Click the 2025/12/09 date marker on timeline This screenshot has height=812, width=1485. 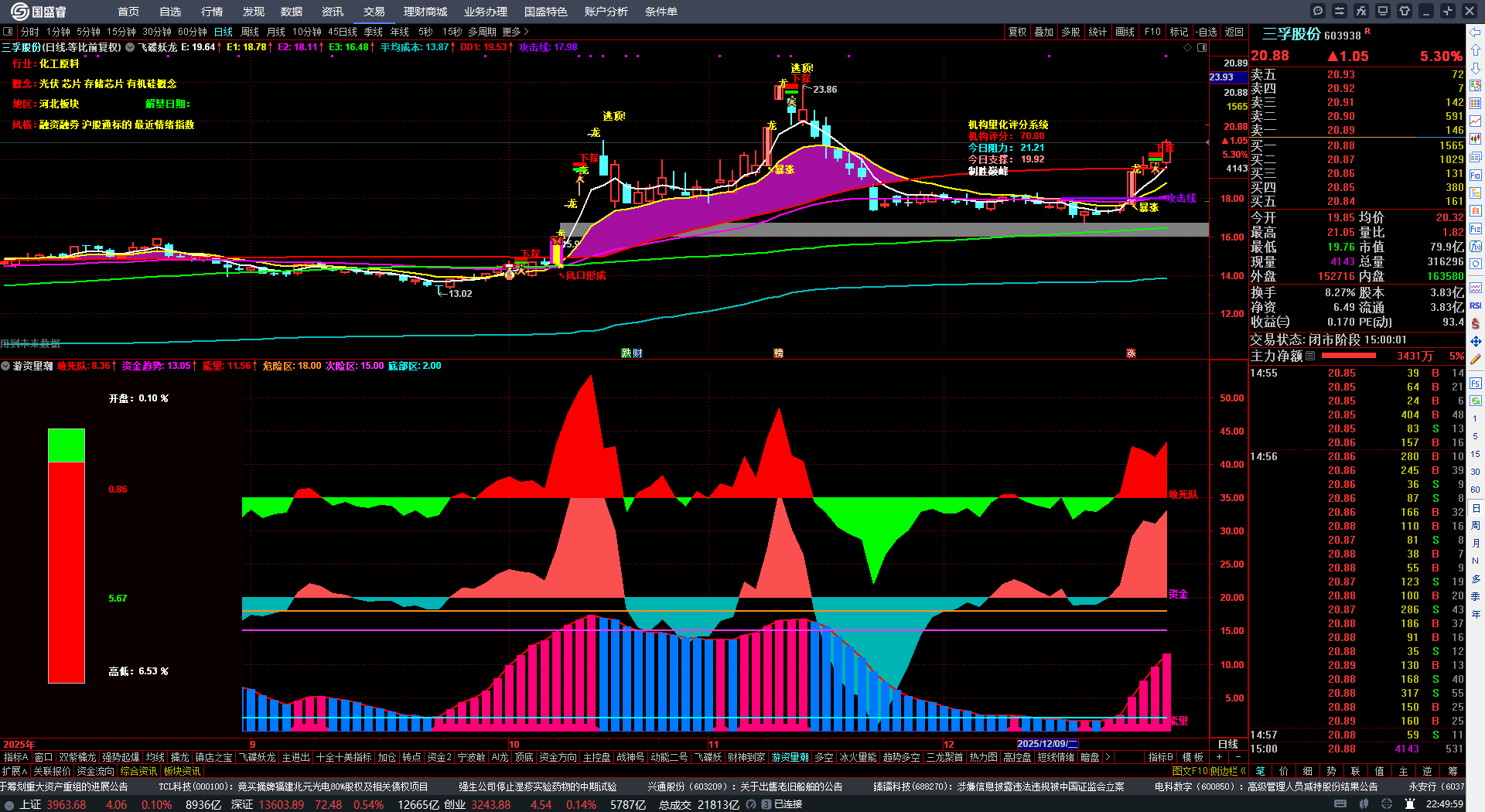(1047, 744)
